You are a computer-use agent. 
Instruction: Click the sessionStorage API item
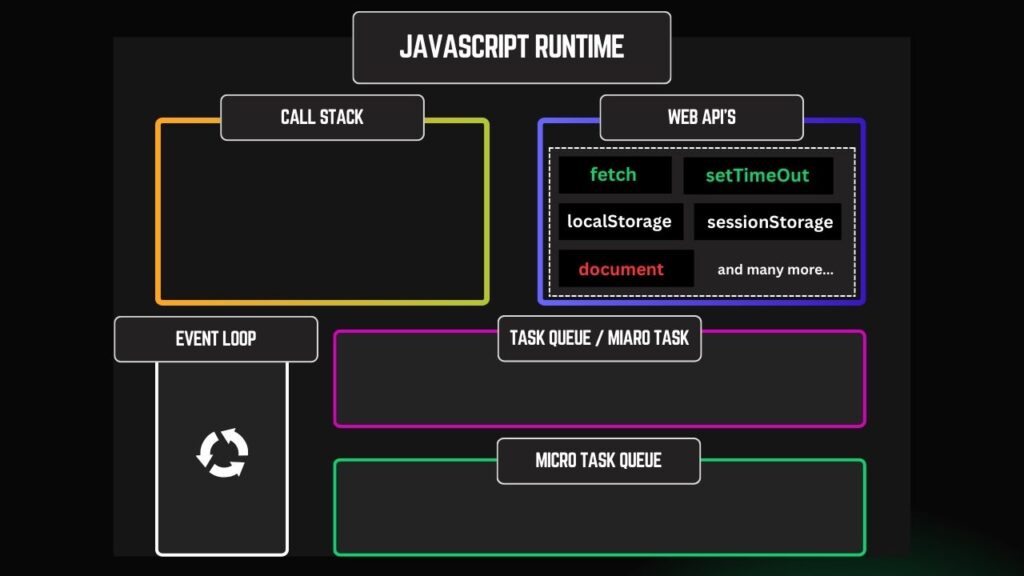click(769, 222)
